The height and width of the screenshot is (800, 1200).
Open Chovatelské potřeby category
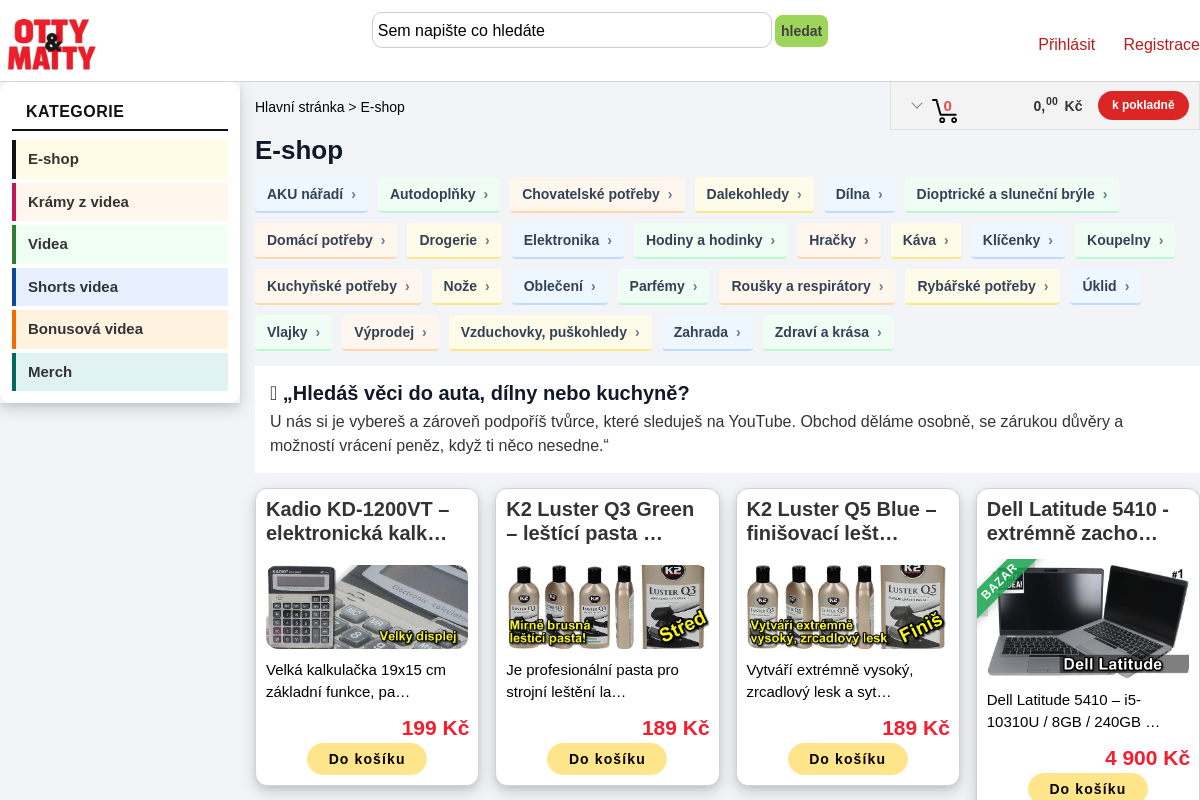597,194
